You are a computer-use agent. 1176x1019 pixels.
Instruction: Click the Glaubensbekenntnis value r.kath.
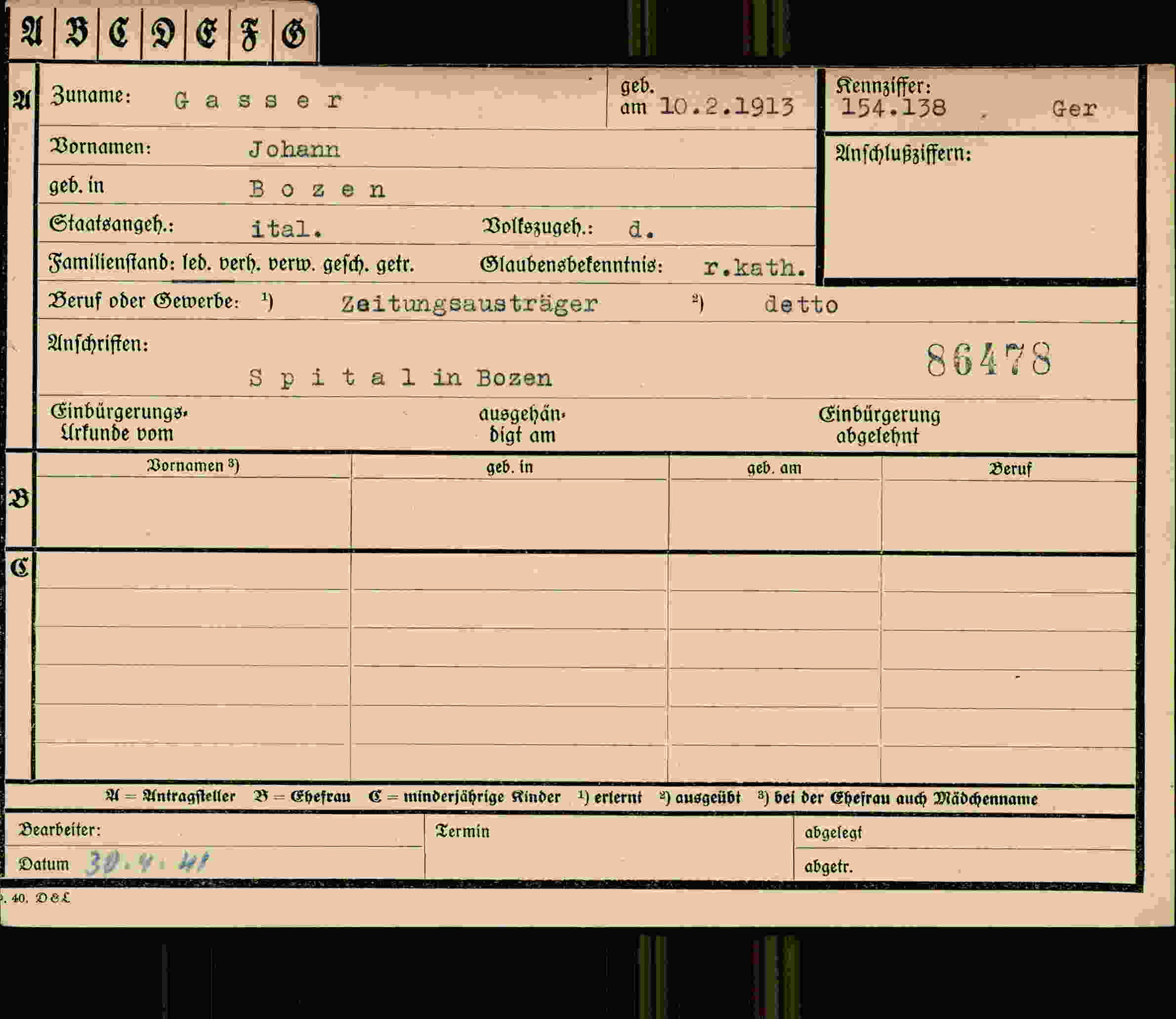(755, 267)
